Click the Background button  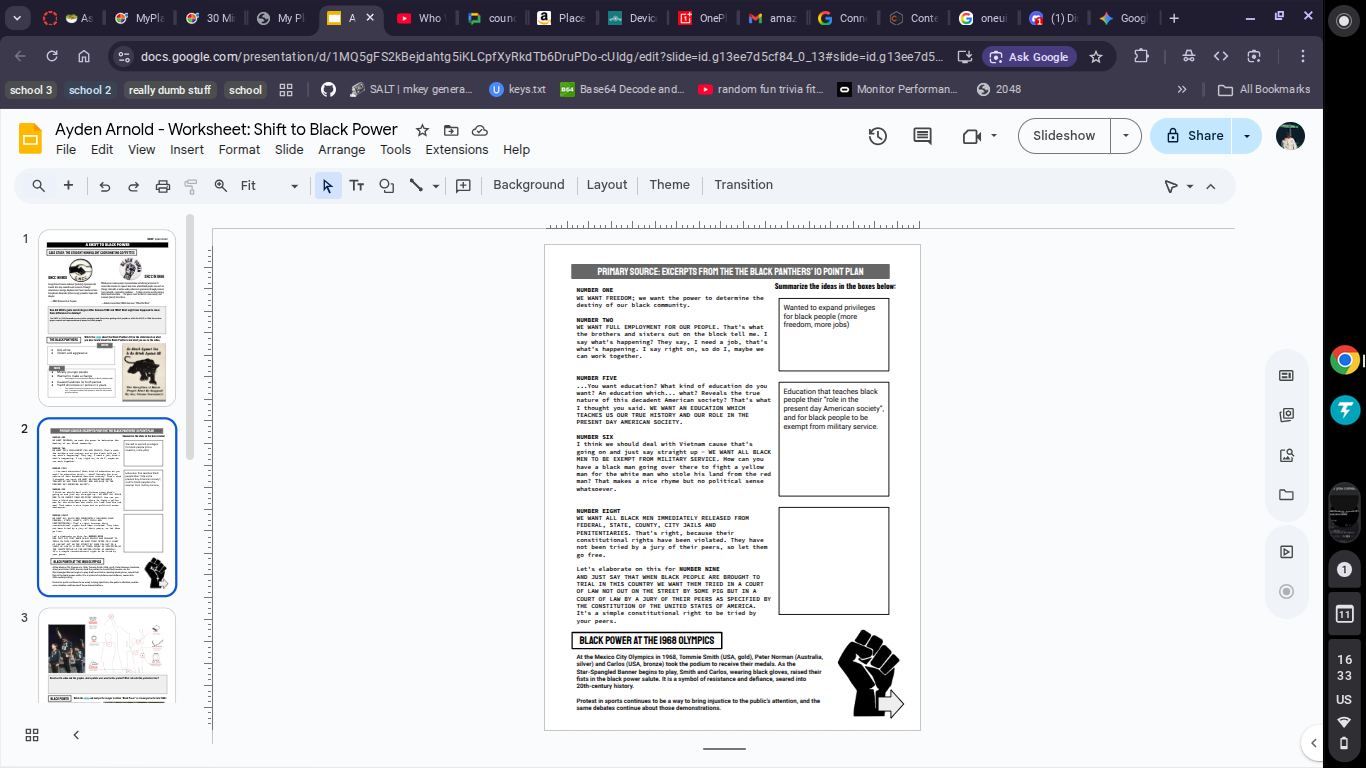coord(528,185)
